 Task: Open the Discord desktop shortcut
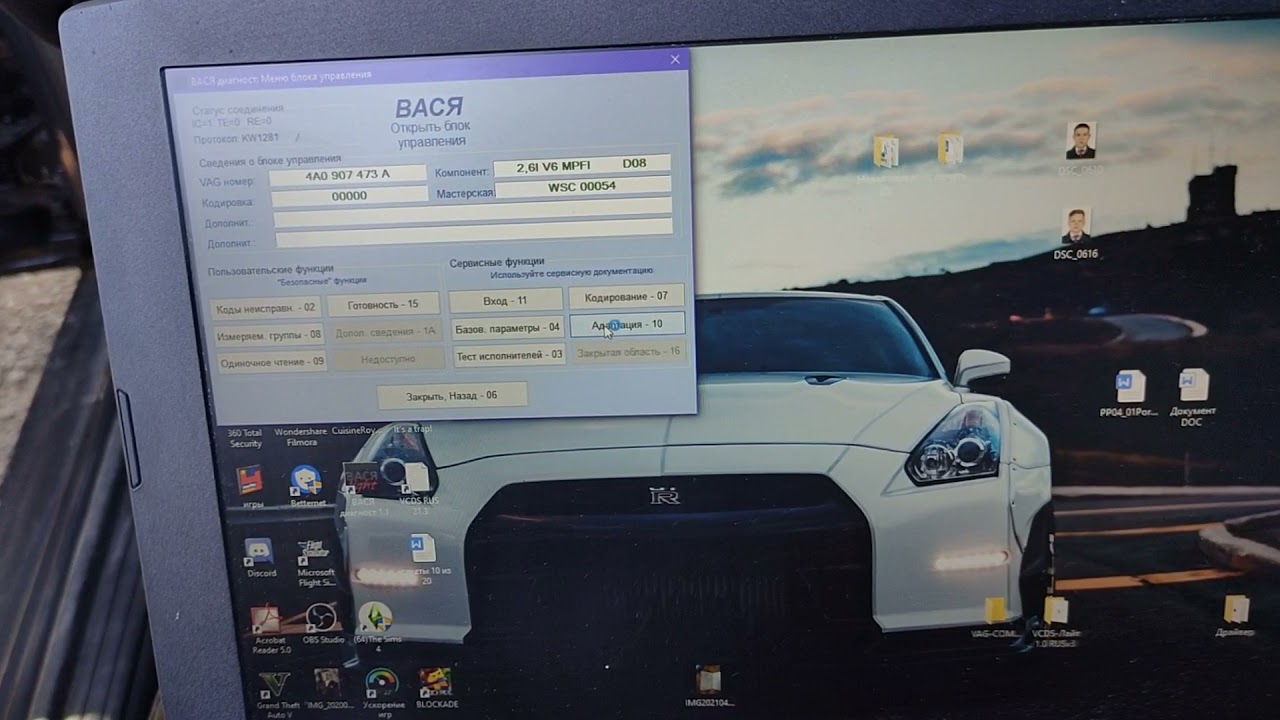click(x=260, y=555)
